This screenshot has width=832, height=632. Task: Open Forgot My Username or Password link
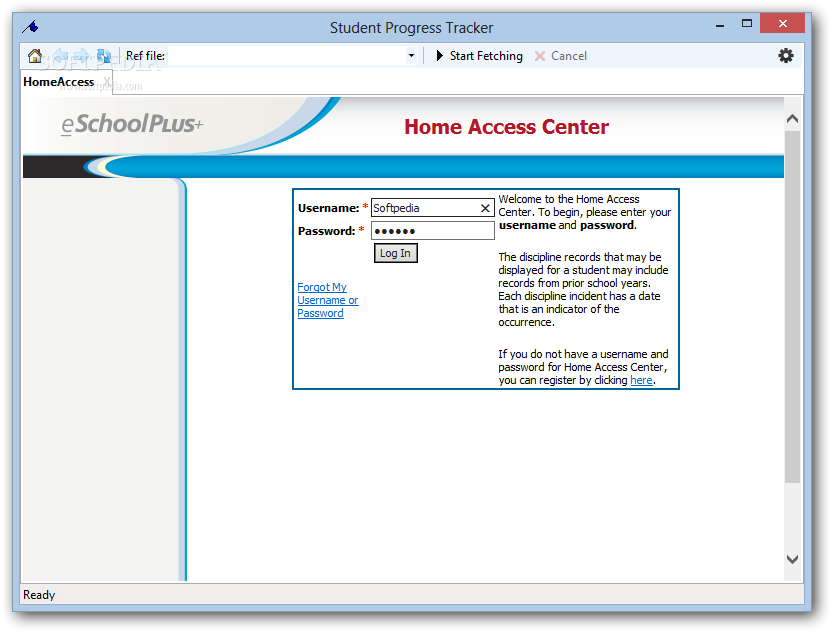click(327, 300)
